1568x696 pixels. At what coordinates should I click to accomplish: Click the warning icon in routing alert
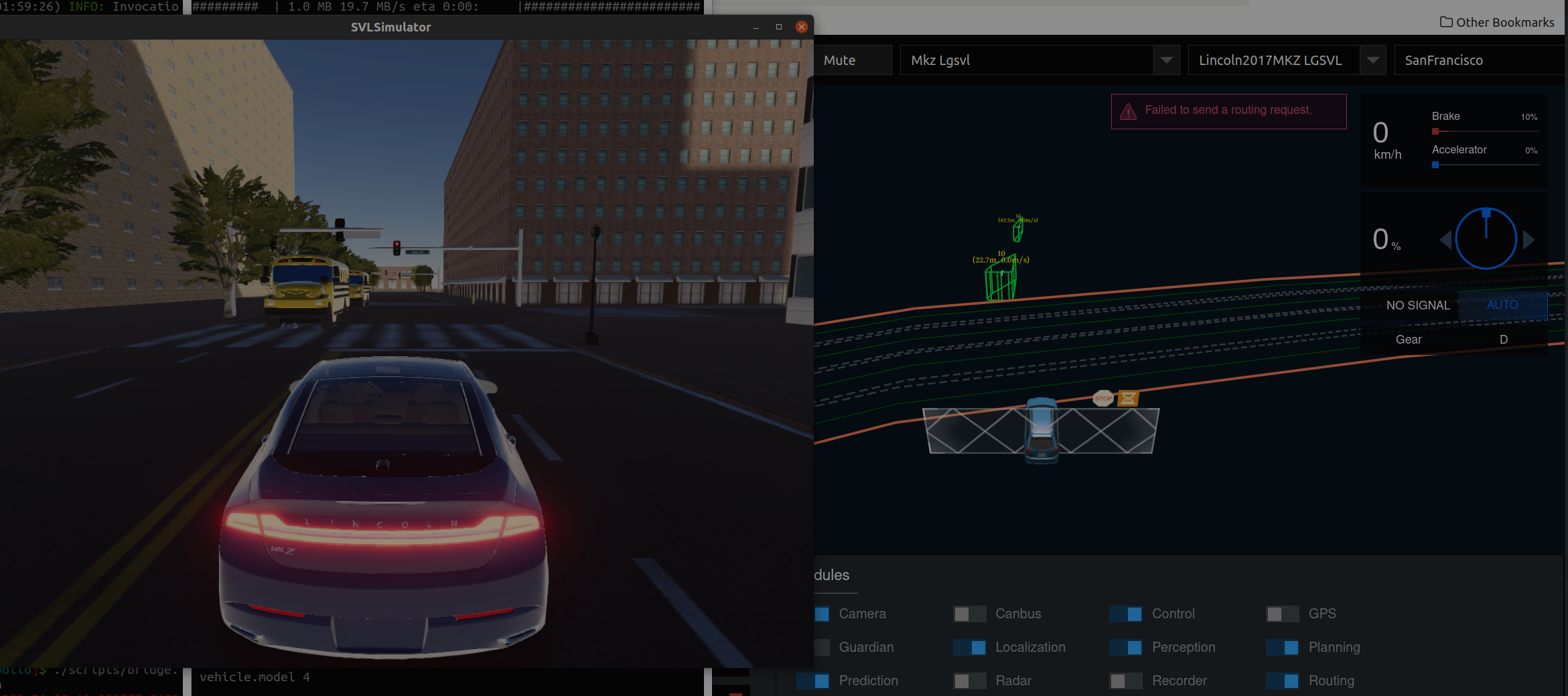(x=1128, y=111)
